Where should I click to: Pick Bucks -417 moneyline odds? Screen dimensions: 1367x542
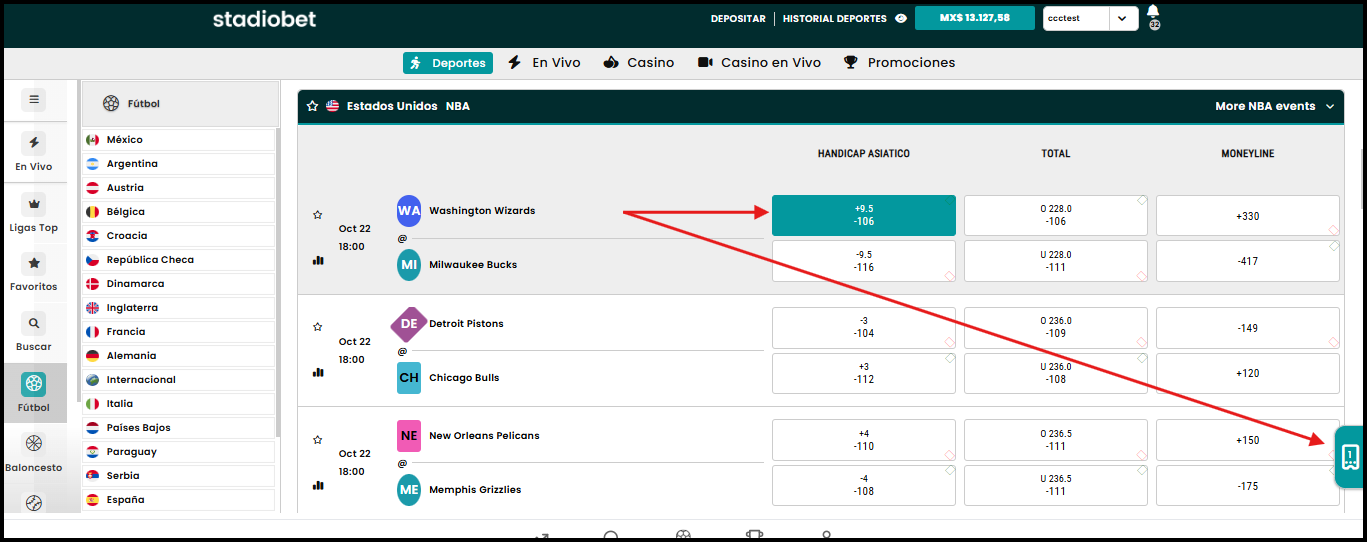(1247, 261)
